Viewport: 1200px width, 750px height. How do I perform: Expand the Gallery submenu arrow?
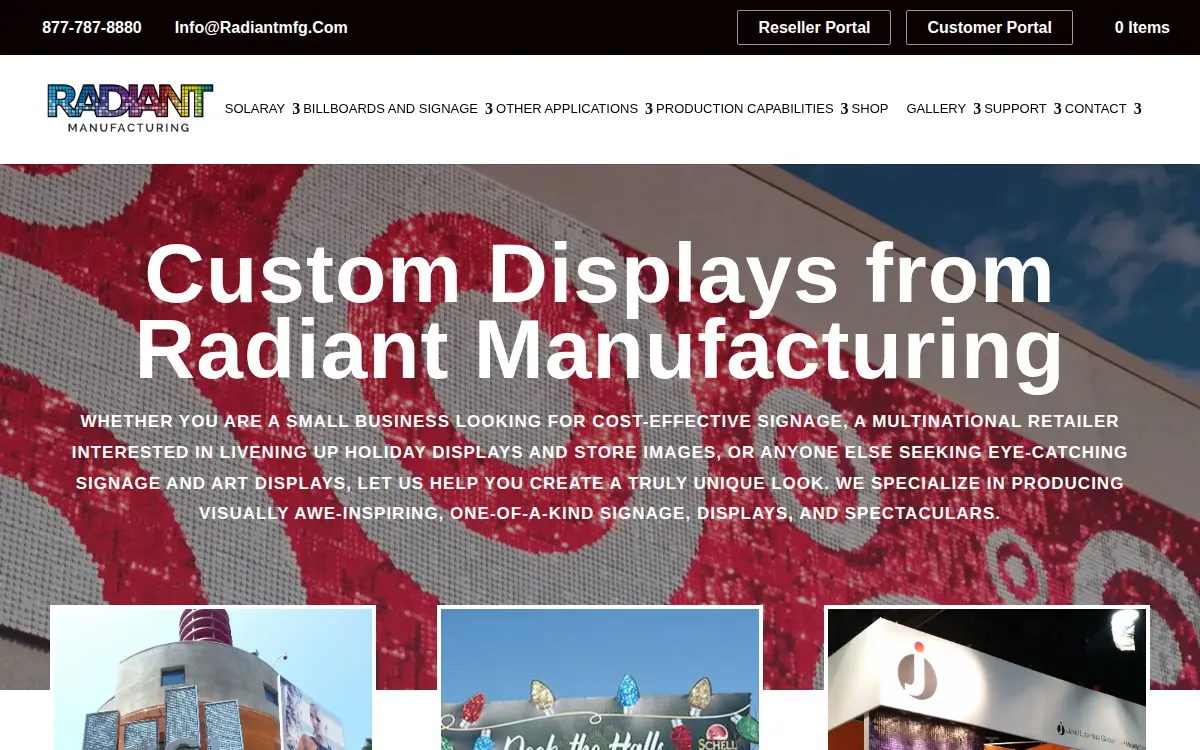tap(977, 109)
